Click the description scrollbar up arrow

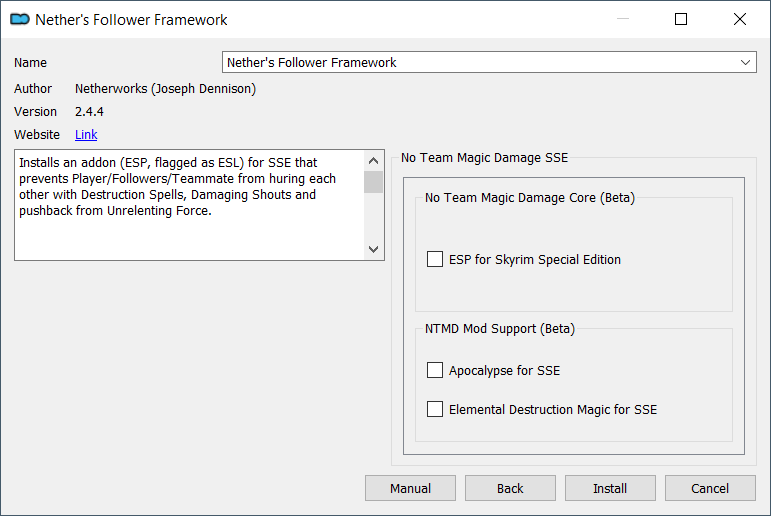[373, 161]
